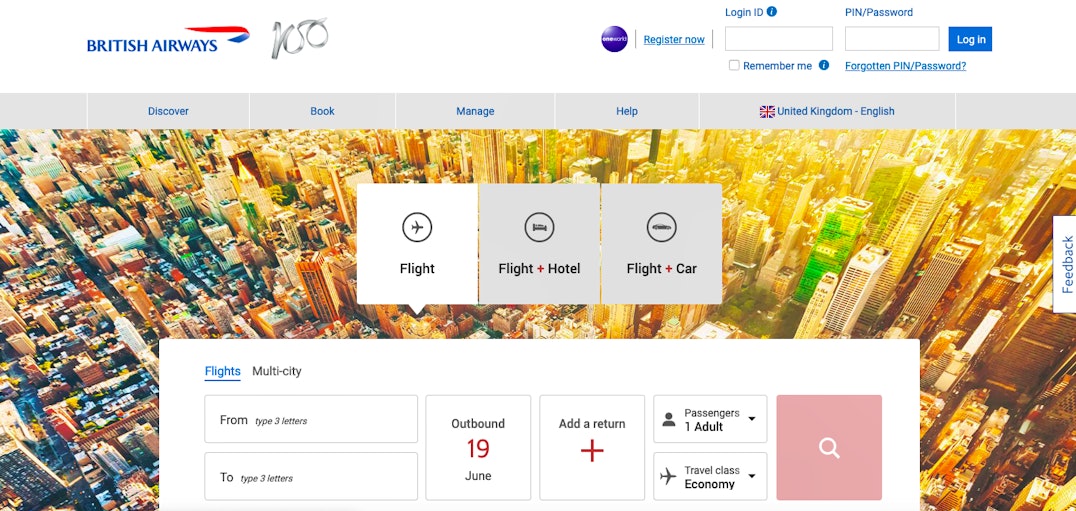Tick the Remember me checkbox

[x=734, y=66]
